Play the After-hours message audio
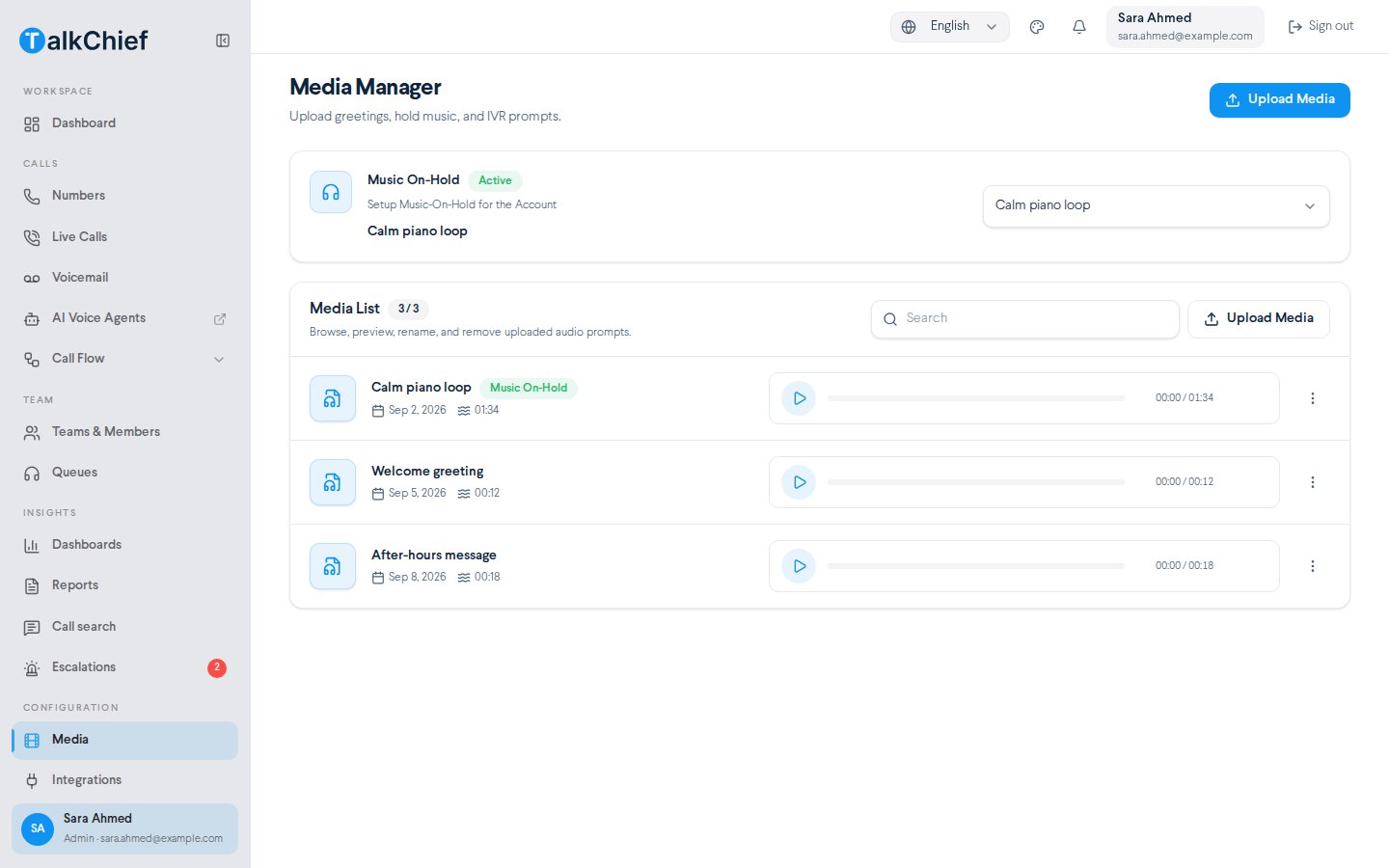1389x868 pixels. click(799, 566)
